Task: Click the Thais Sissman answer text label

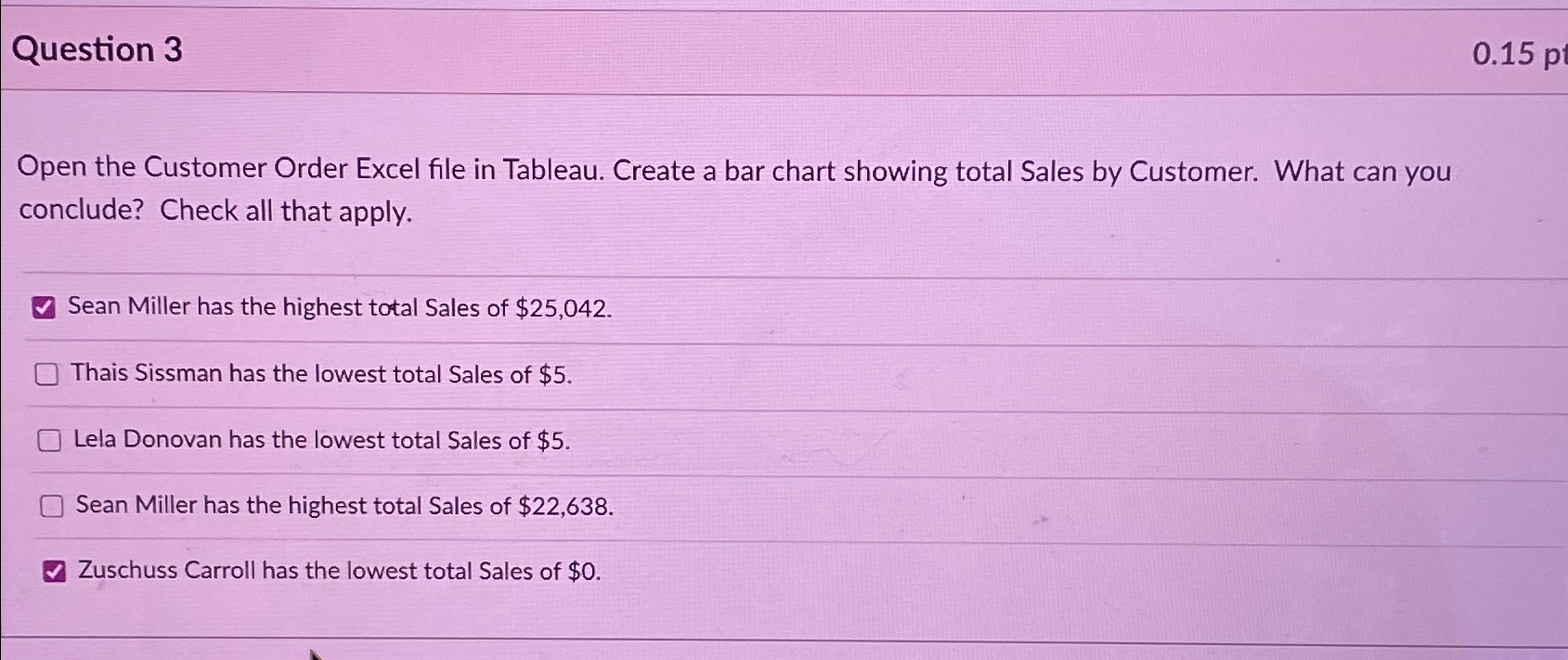Action: click(x=324, y=374)
